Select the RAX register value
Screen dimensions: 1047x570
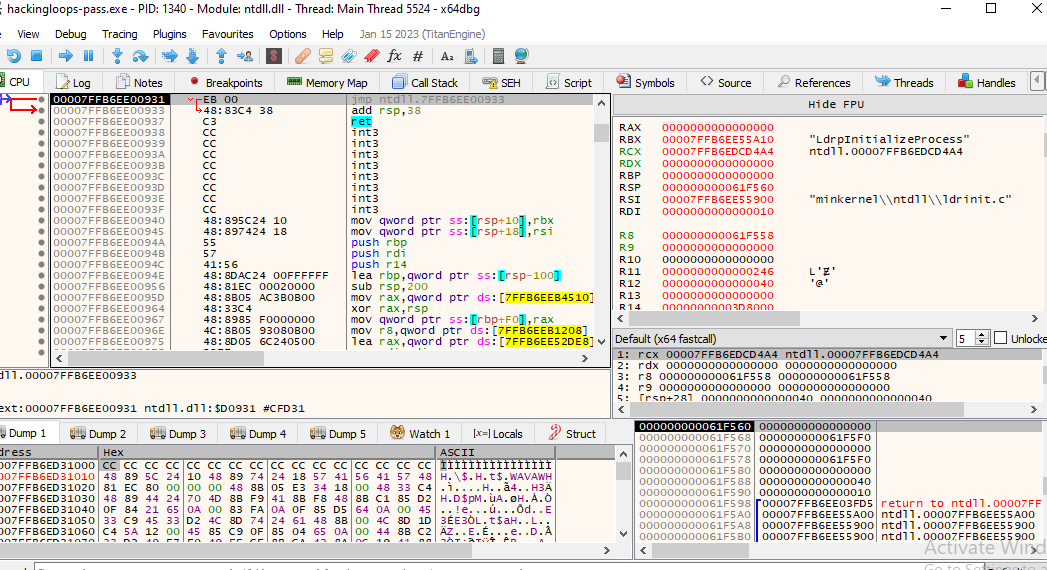(x=717, y=128)
